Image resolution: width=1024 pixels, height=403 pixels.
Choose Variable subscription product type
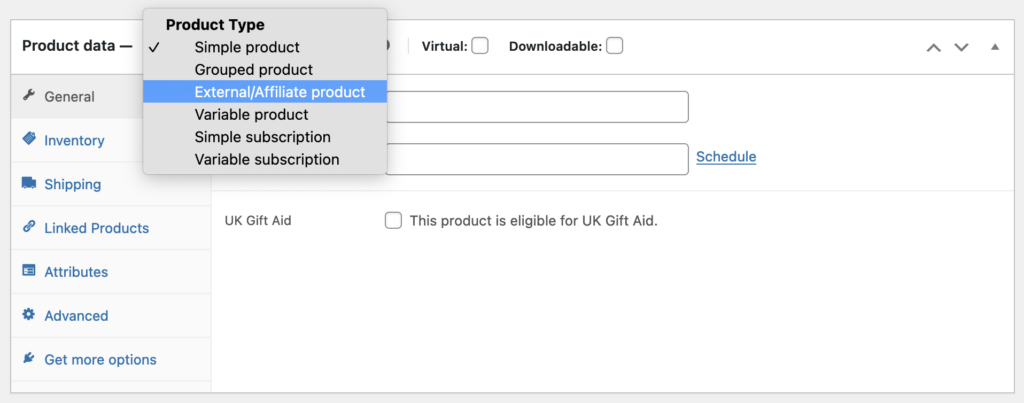(x=265, y=159)
